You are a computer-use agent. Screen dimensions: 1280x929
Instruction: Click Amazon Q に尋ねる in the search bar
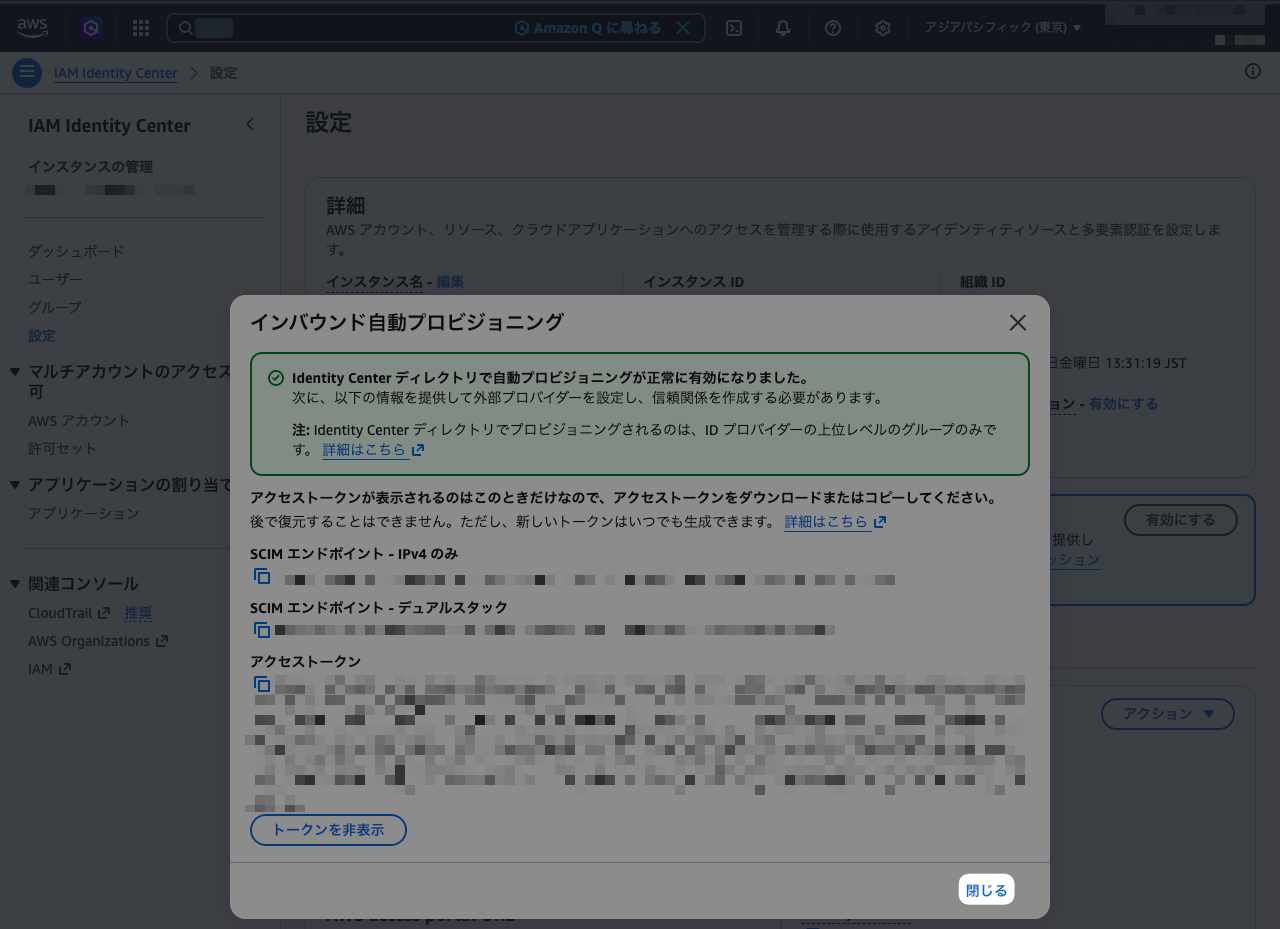click(x=588, y=28)
